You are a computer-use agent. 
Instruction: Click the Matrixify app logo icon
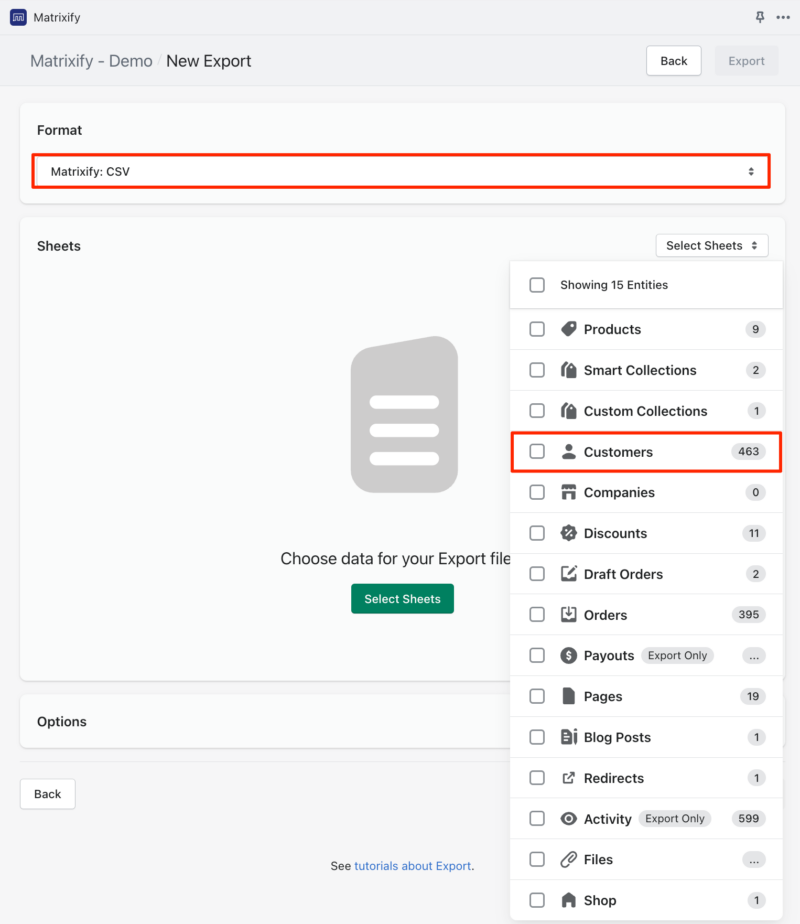coord(18,17)
